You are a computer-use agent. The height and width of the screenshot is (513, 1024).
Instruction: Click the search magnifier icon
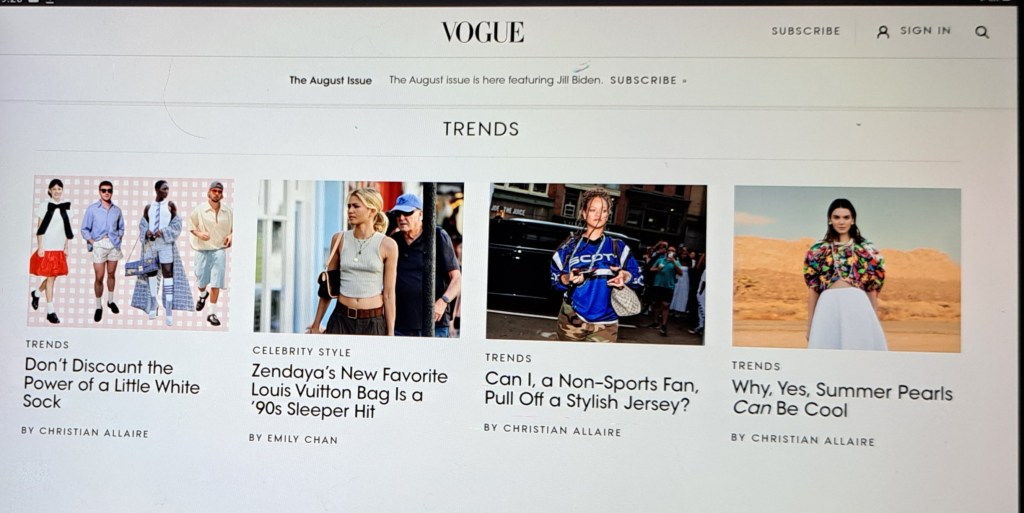(982, 32)
